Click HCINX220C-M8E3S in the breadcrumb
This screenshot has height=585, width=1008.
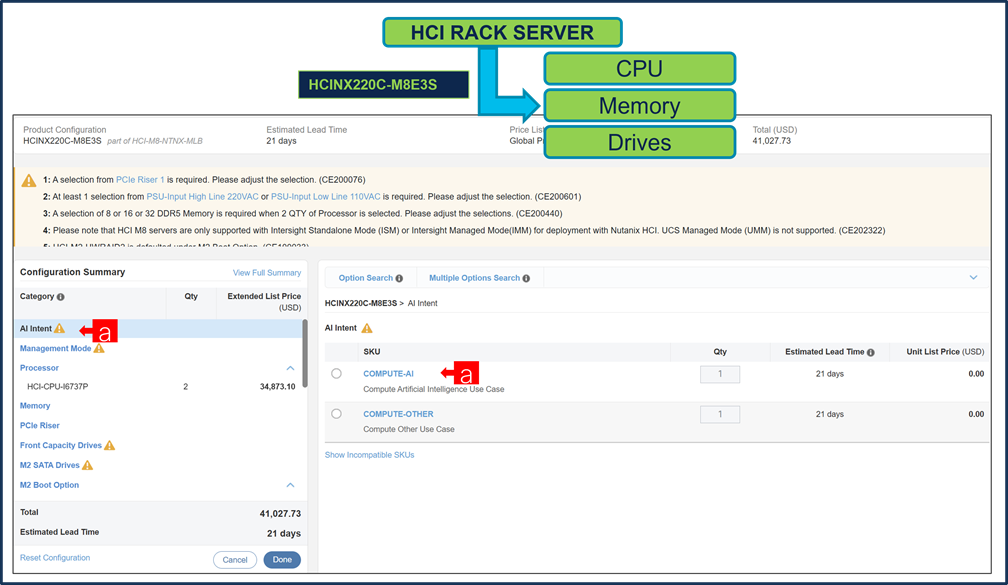click(x=361, y=303)
